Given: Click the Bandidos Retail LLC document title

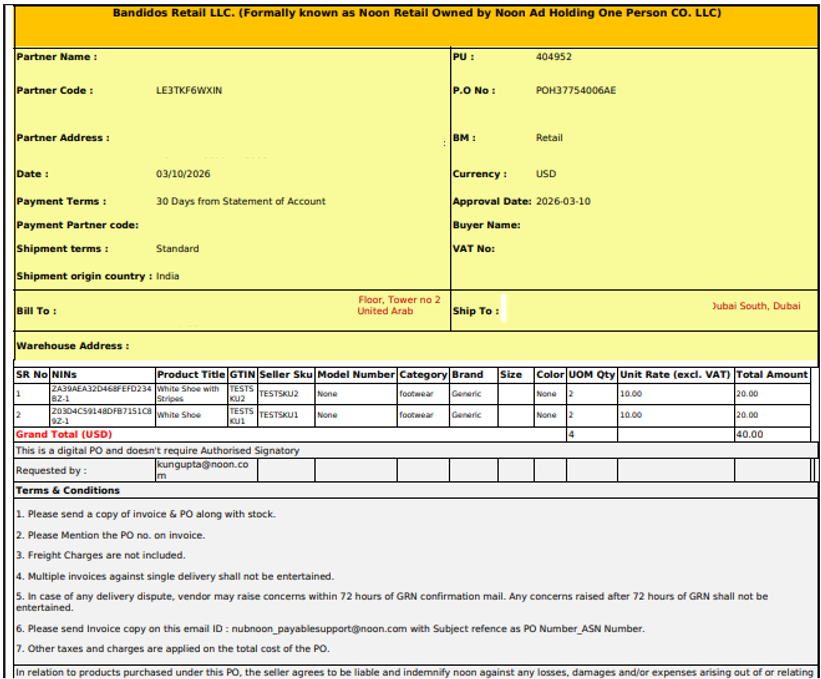Looking at the screenshot, I should [x=416, y=14].
